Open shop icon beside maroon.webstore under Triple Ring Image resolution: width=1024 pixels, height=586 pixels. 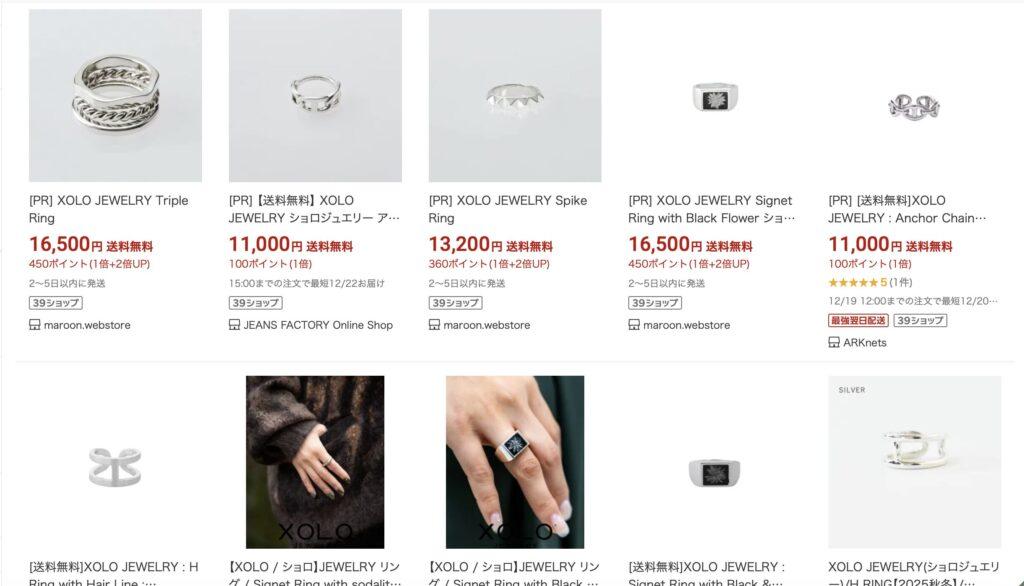tap(35, 325)
